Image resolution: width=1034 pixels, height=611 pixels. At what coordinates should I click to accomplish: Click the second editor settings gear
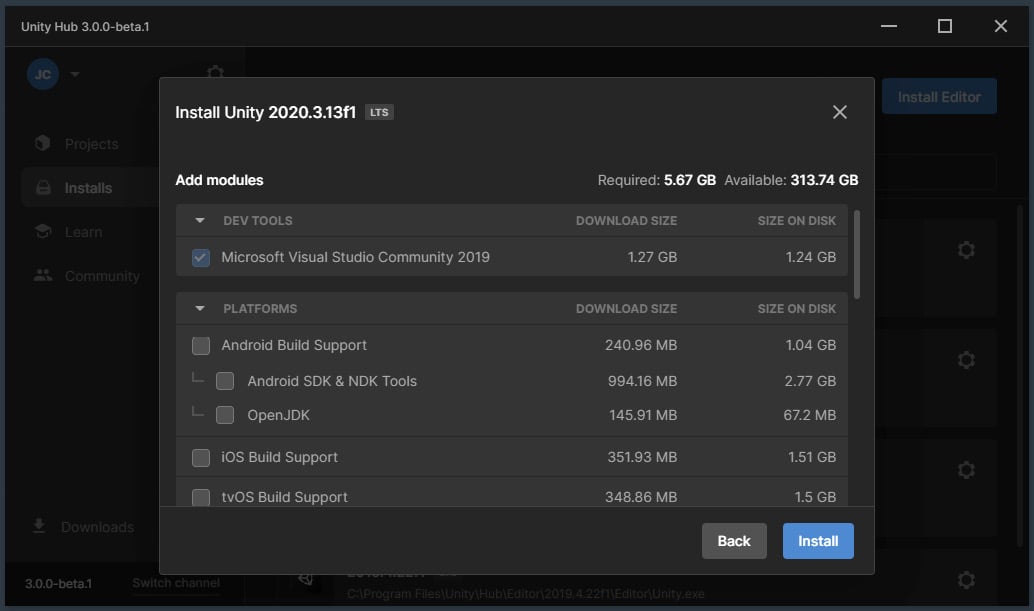point(966,360)
